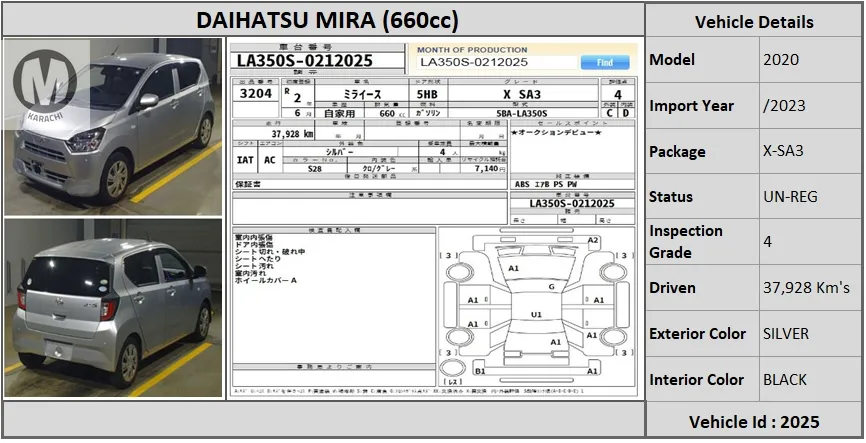Image resolution: width=866 pixels, height=443 pixels.
Task: Select the DAIHATSU MIRA (660cc) title
Action: [327, 20]
